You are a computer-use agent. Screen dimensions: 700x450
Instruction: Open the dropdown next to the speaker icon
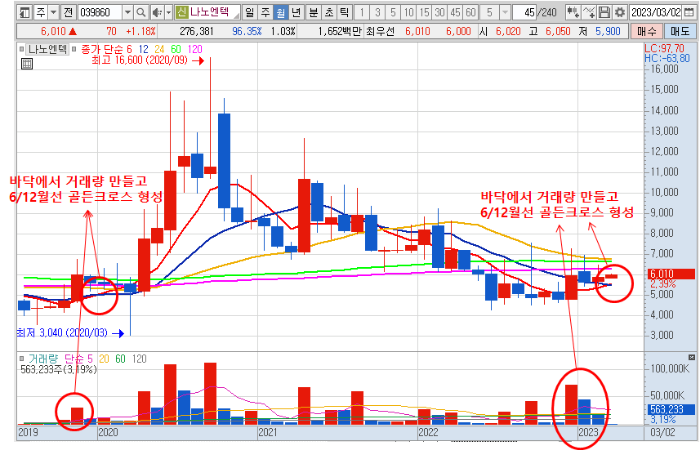point(168,12)
